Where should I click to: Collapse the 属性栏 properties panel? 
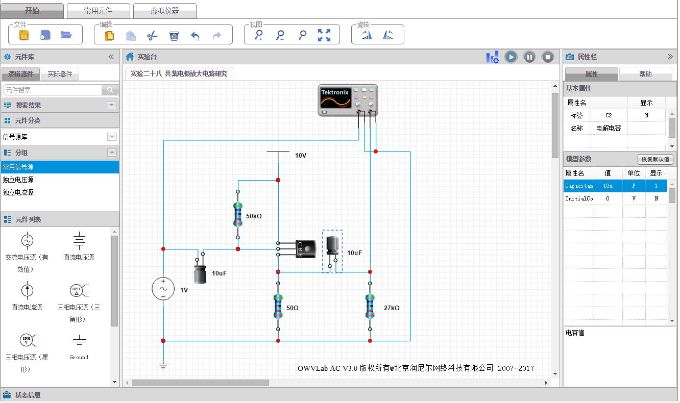point(669,57)
